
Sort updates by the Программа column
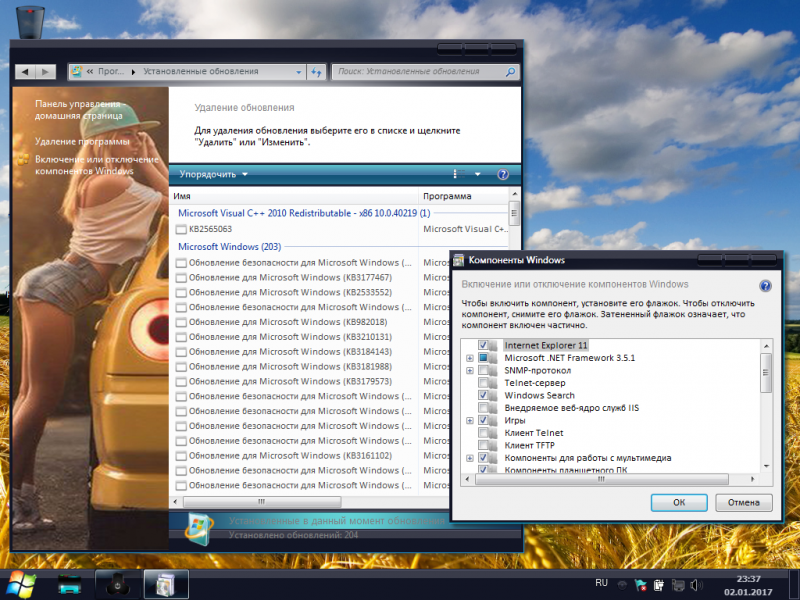pos(463,196)
